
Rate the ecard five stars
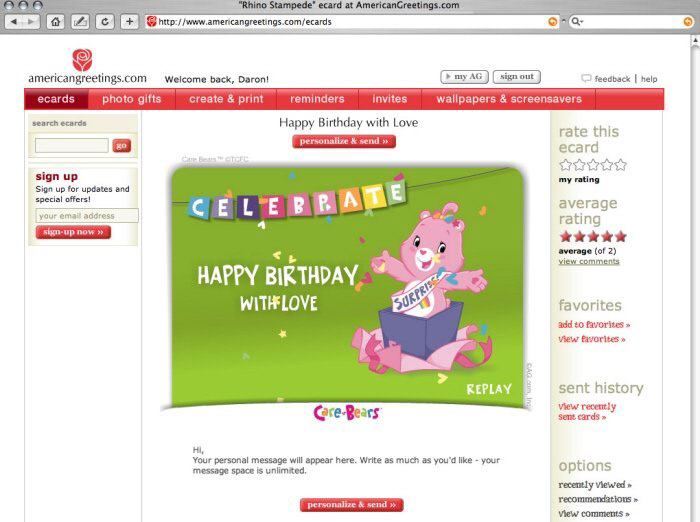(621, 165)
